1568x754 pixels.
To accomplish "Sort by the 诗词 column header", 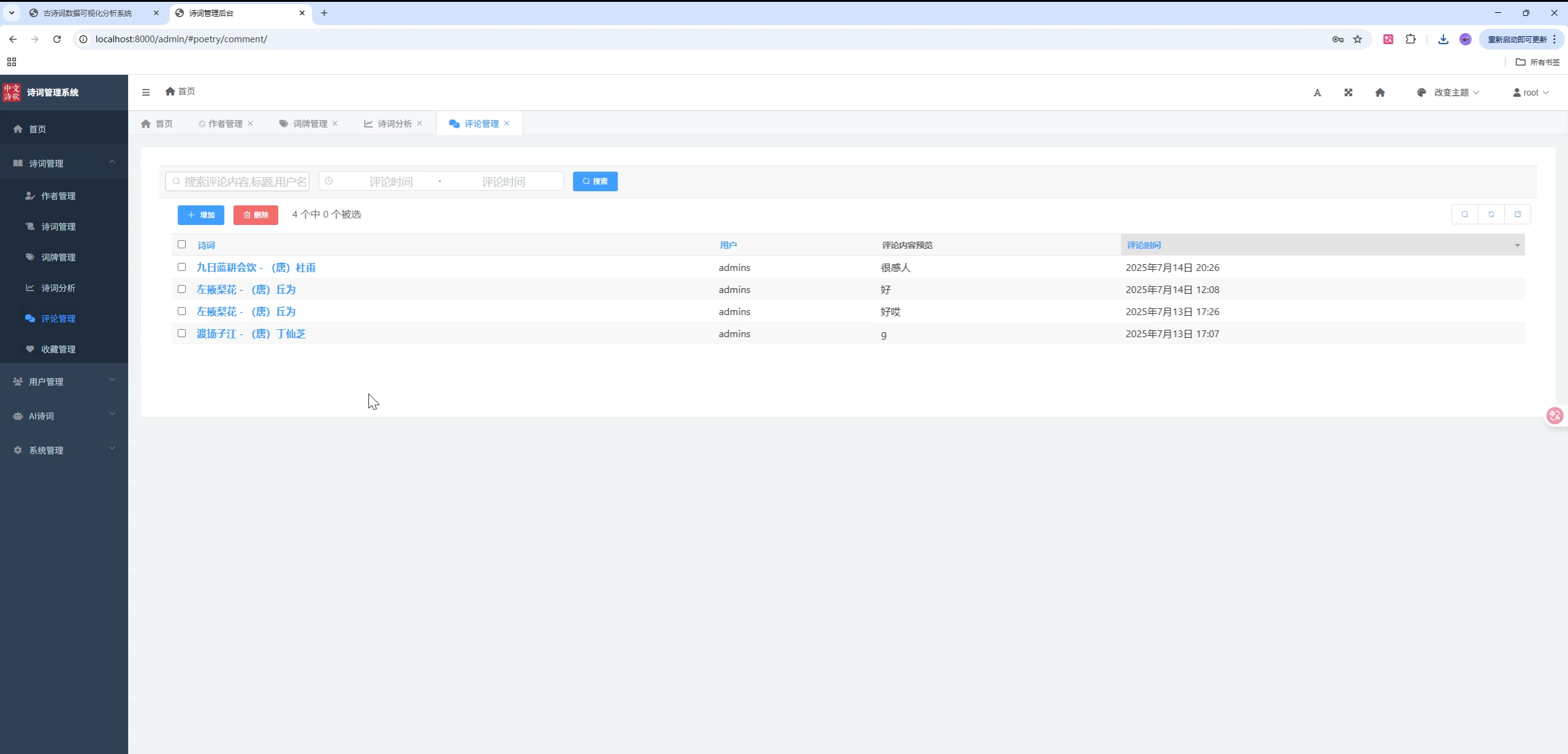I will (x=206, y=245).
